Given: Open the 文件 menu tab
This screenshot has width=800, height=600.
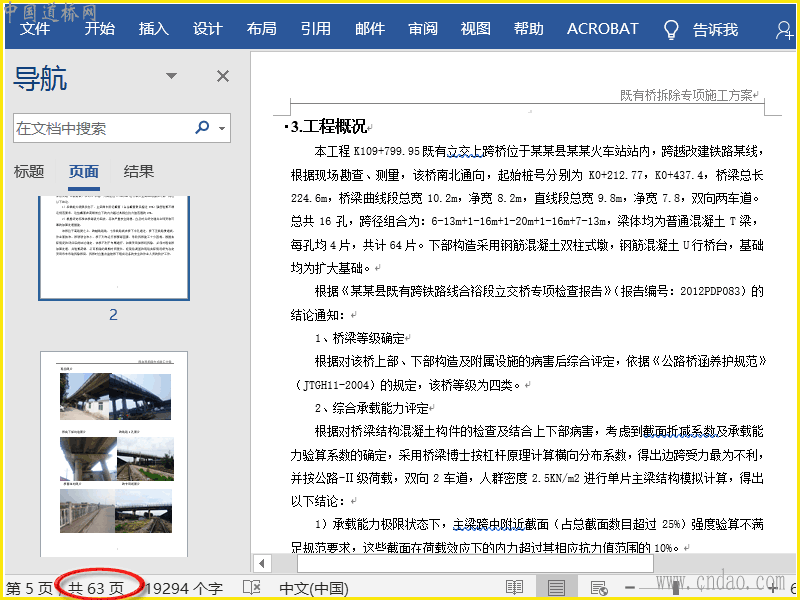Looking at the screenshot, I should point(35,29).
